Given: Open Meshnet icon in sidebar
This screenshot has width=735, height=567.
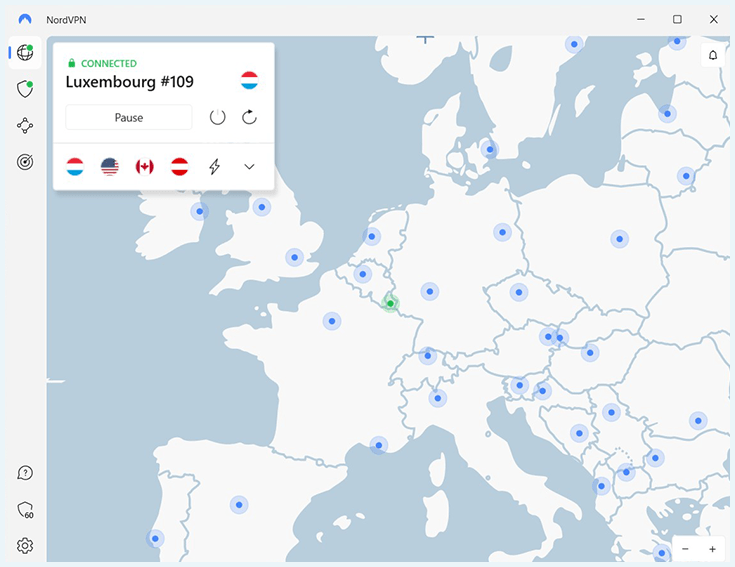Looking at the screenshot, I should [x=25, y=126].
